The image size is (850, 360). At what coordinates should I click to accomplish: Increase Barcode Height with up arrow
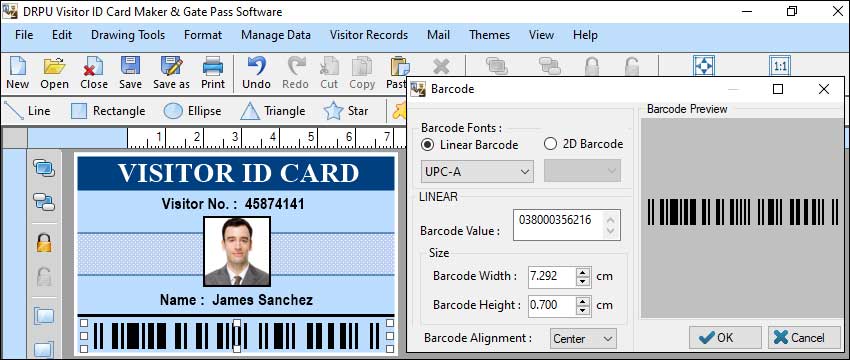pos(583,301)
